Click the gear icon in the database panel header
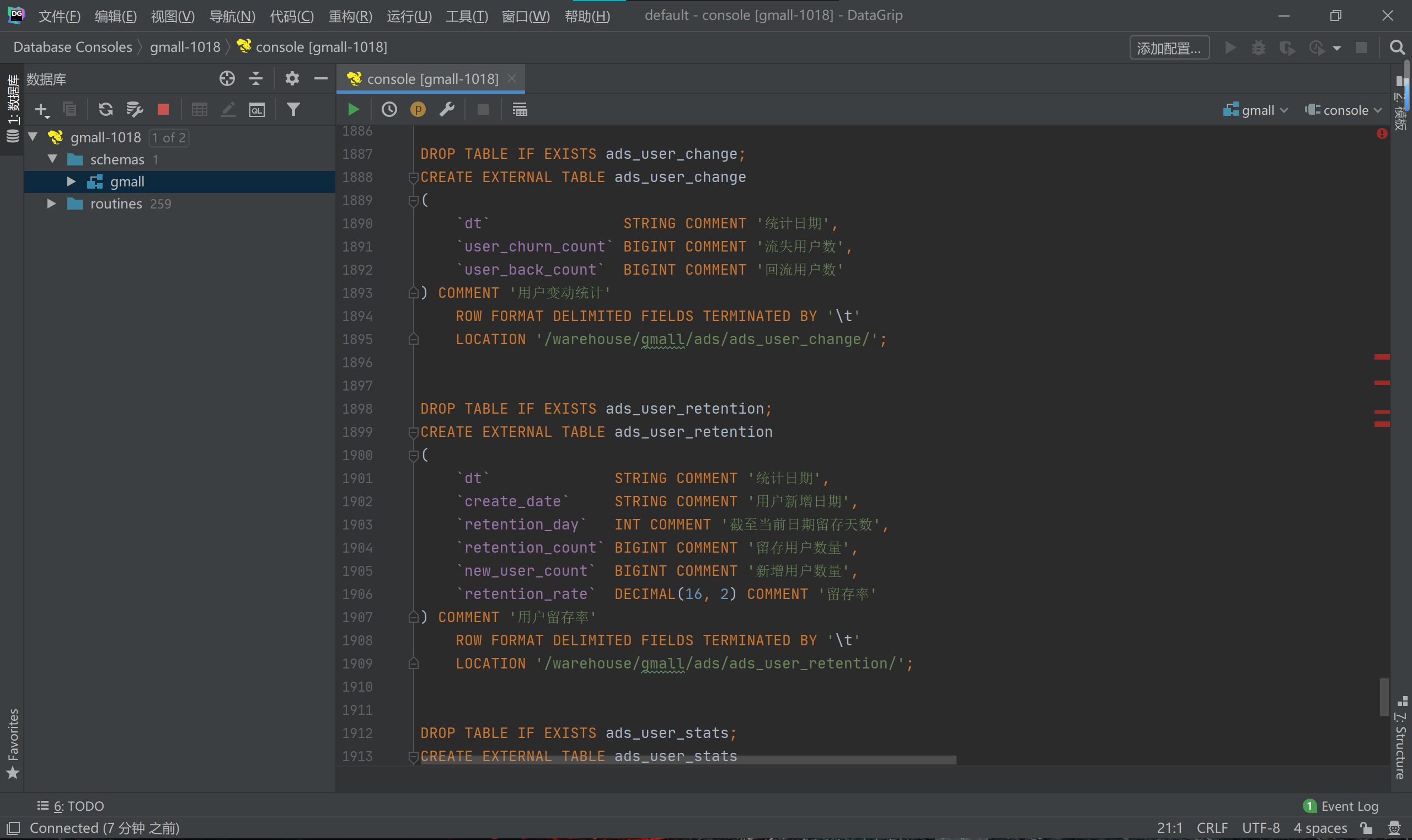This screenshot has width=1412, height=840. click(291, 79)
